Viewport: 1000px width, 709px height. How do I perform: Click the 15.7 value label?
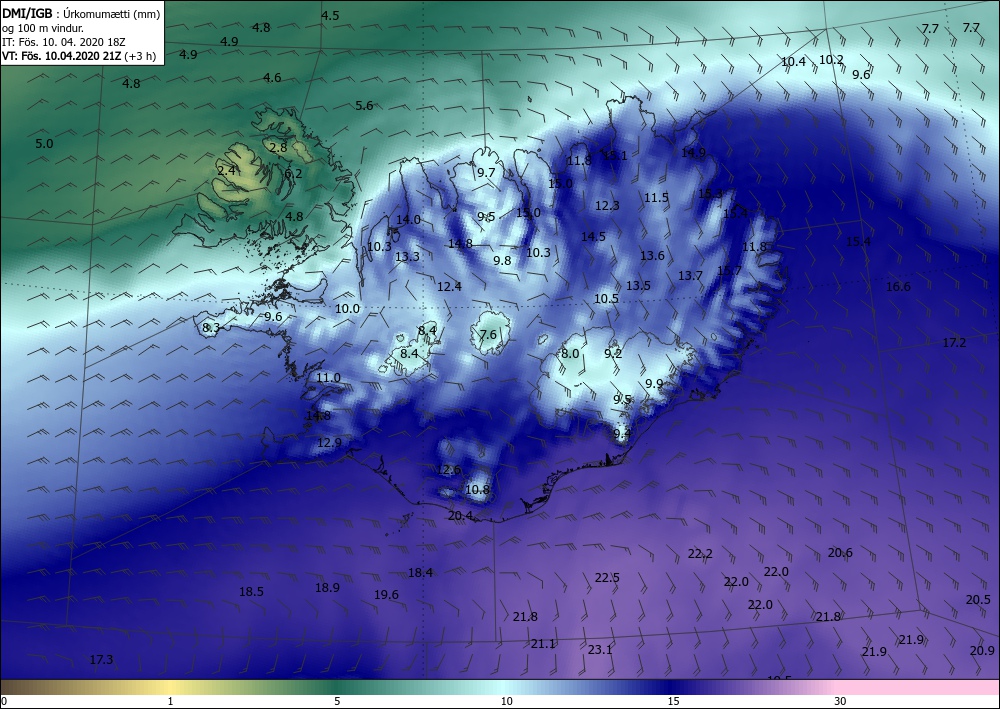(x=730, y=270)
